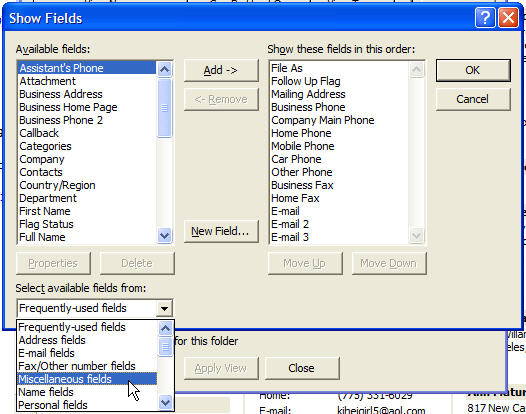Click dropdown list scroll down arrow
Image resolution: width=526 pixels, height=414 pixels.
coord(165,402)
